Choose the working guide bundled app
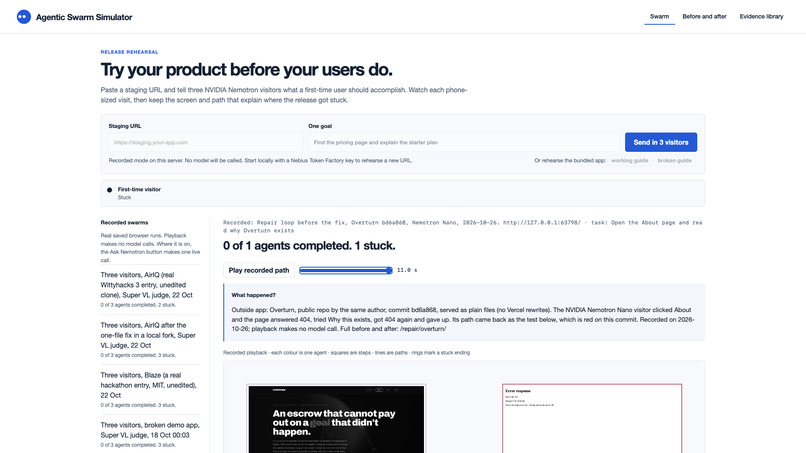The image size is (806, 453). [630, 160]
